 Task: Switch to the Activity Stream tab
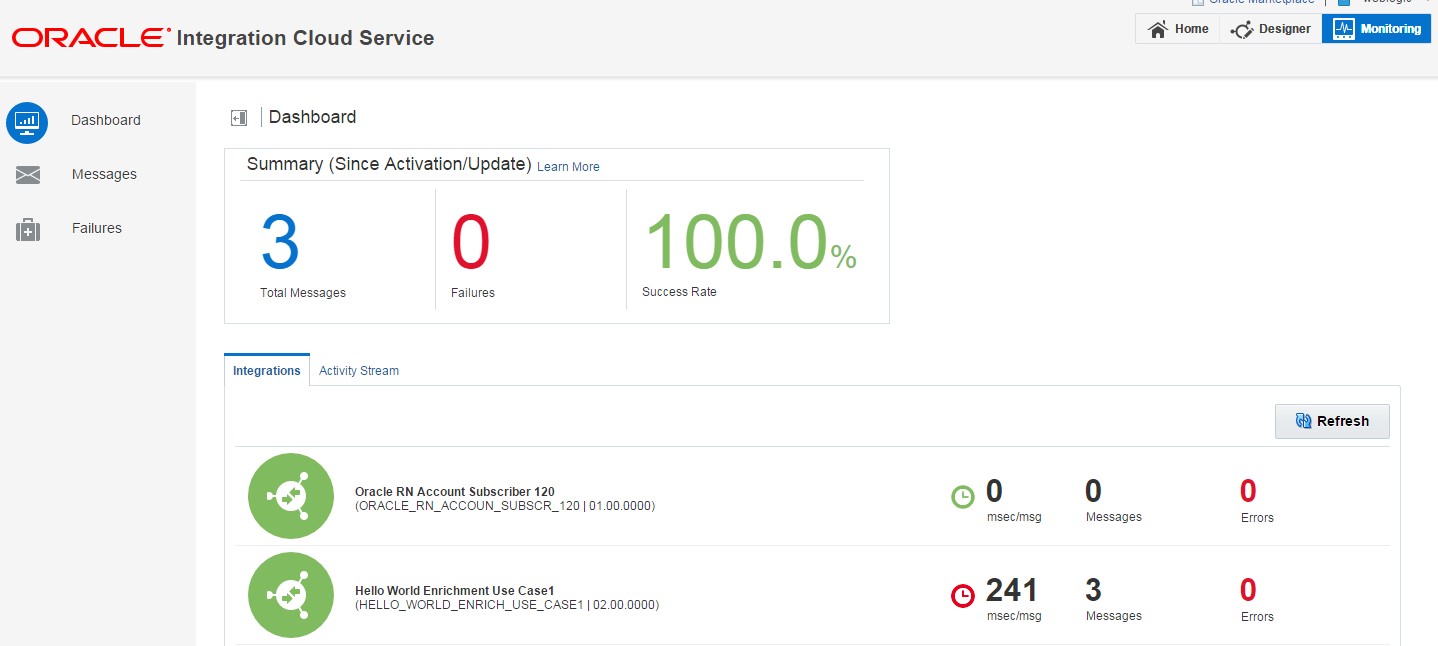tap(359, 371)
